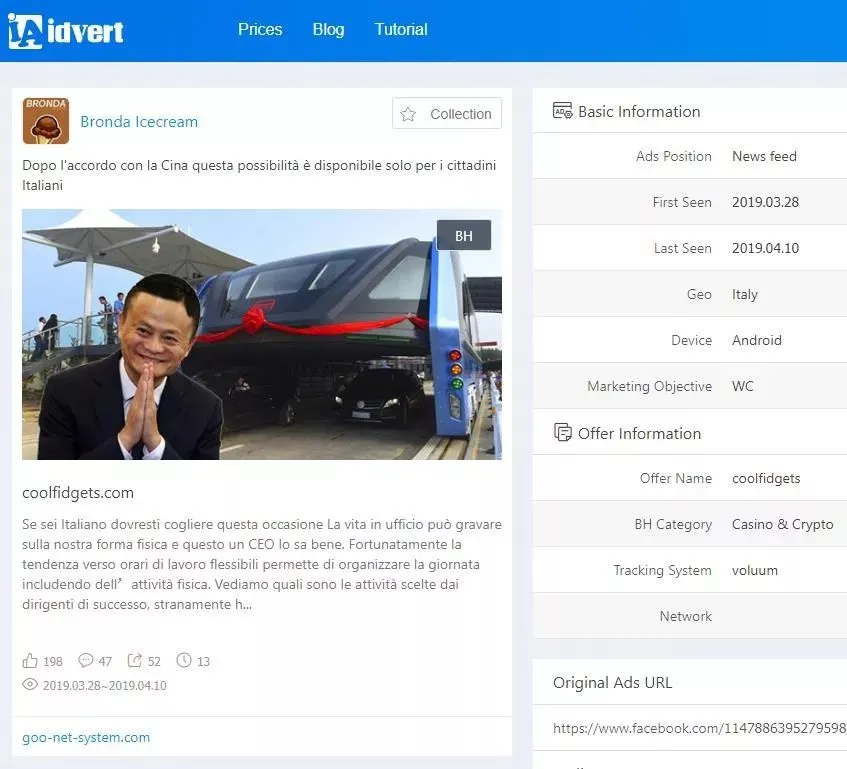Click the BH Category value Casino & Crypto
Screen dimensions: 847x769
click(783, 524)
